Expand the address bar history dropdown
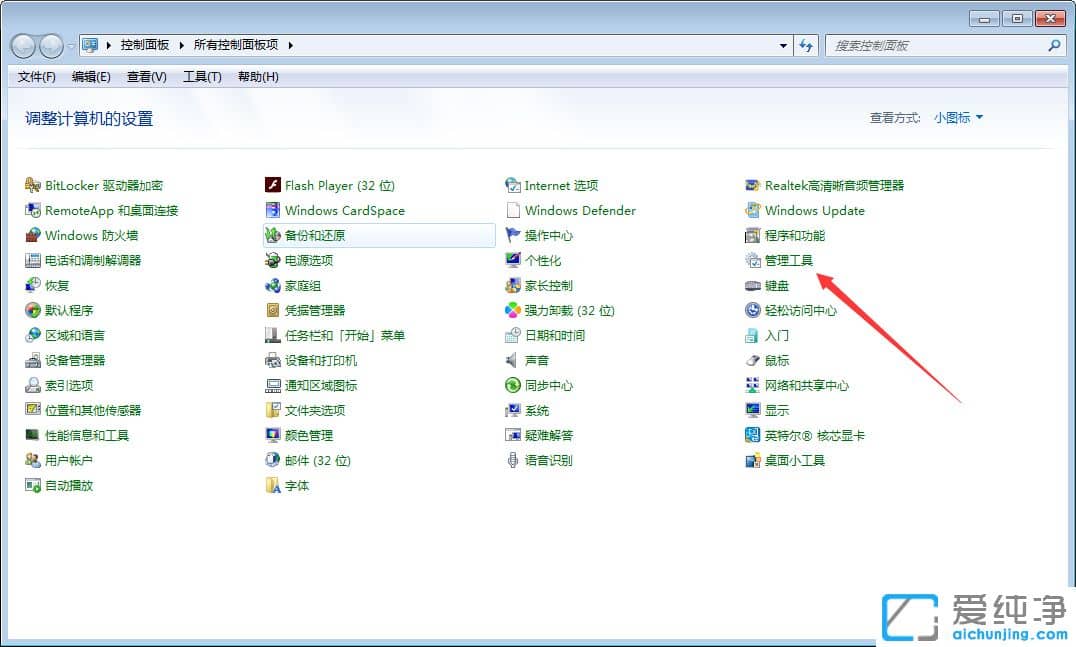The width and height of the screenshot is (1076, 647). coord(782,44)
